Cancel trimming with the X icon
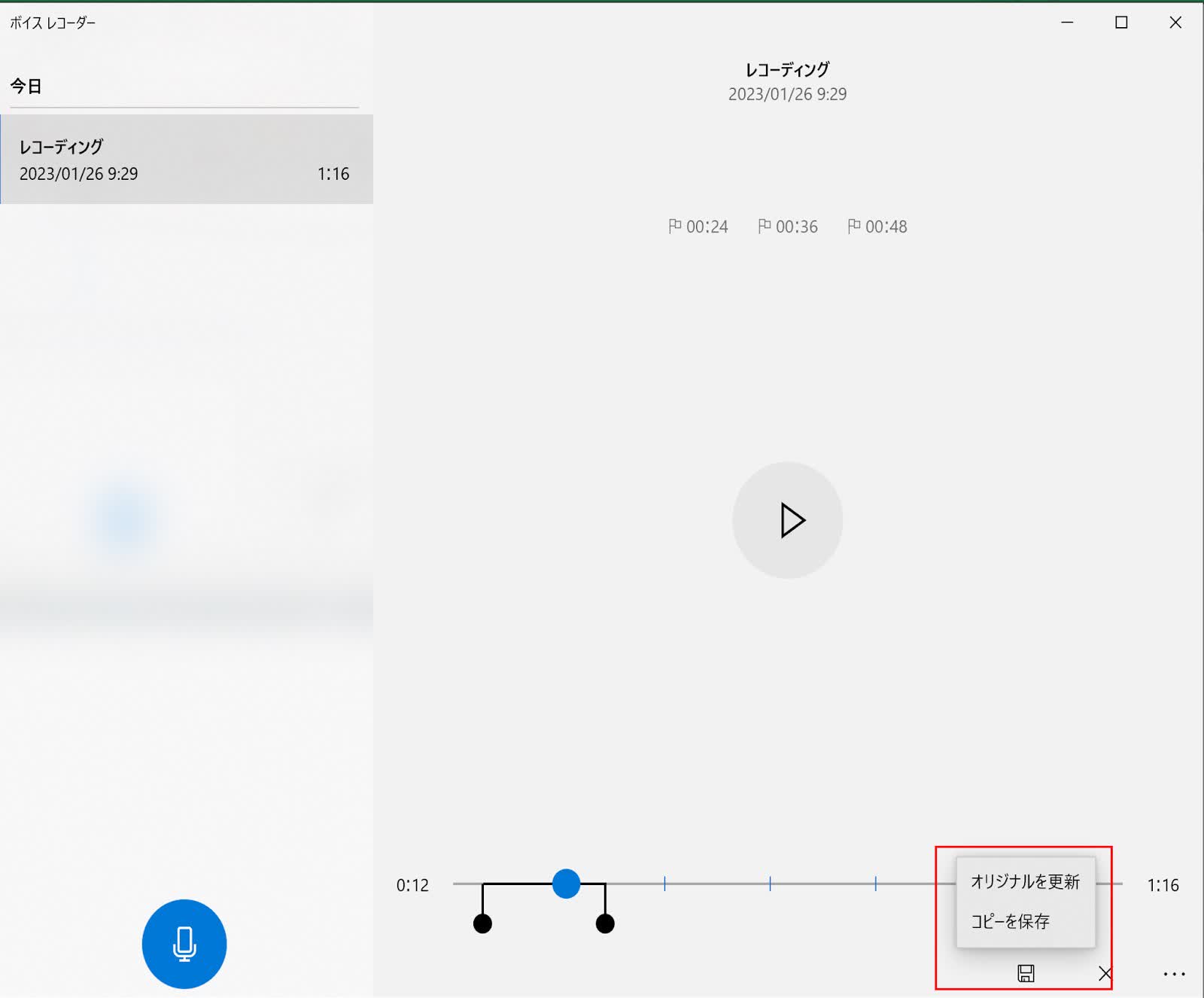Image resolution: width=1204 pixels, height=998 pixels. click(1105, 974)
